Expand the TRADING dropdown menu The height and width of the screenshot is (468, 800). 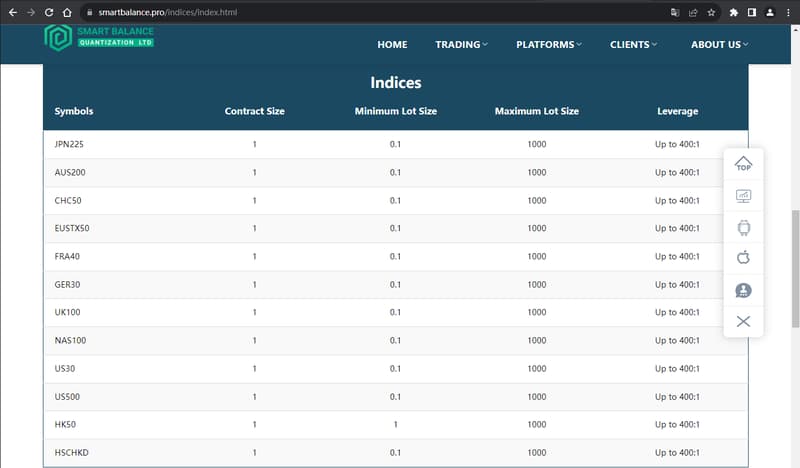click(461, 44)
